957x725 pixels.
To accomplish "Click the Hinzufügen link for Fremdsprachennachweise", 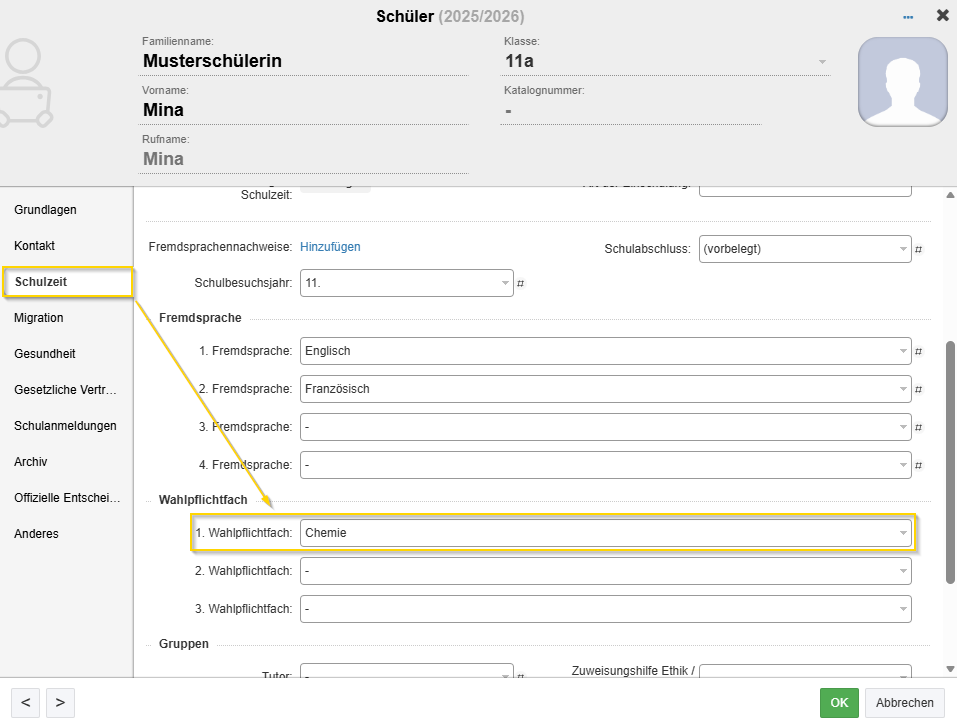I will coord(330,247).
